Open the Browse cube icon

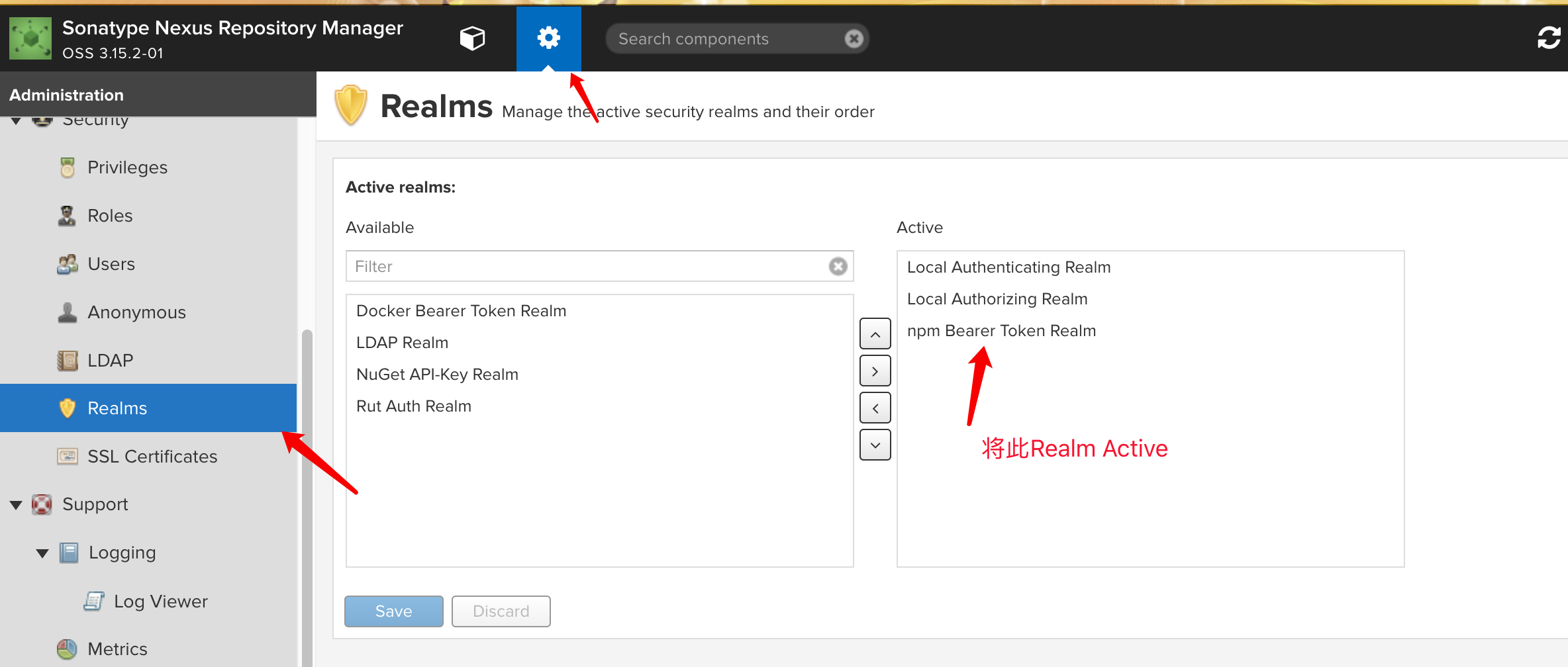[472, 38]
